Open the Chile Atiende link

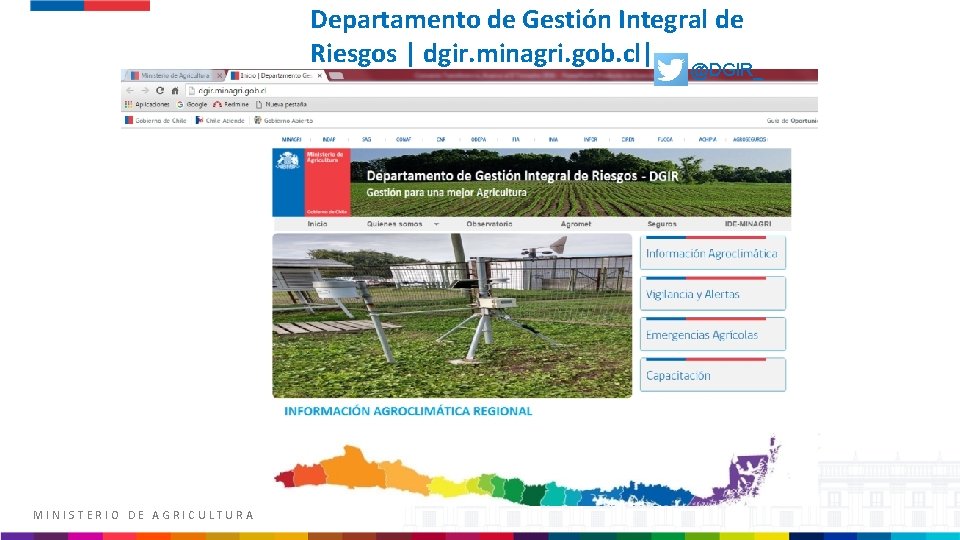coord(220,121)
